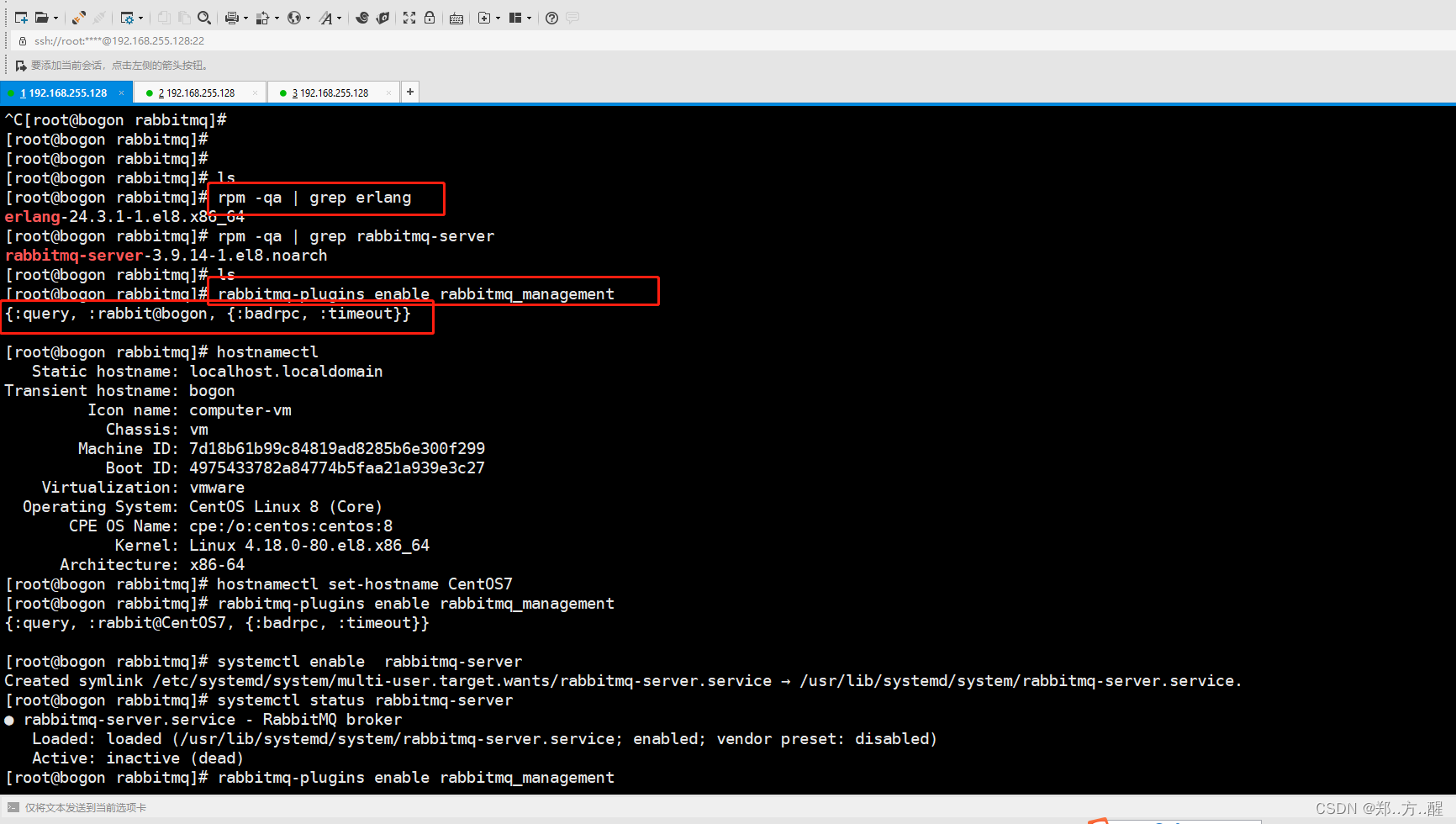Image resolution: width=1456 pixels, height=824 pixels.
Task: Click the Paste icon in toolbar
Action: tap(184, 18)
